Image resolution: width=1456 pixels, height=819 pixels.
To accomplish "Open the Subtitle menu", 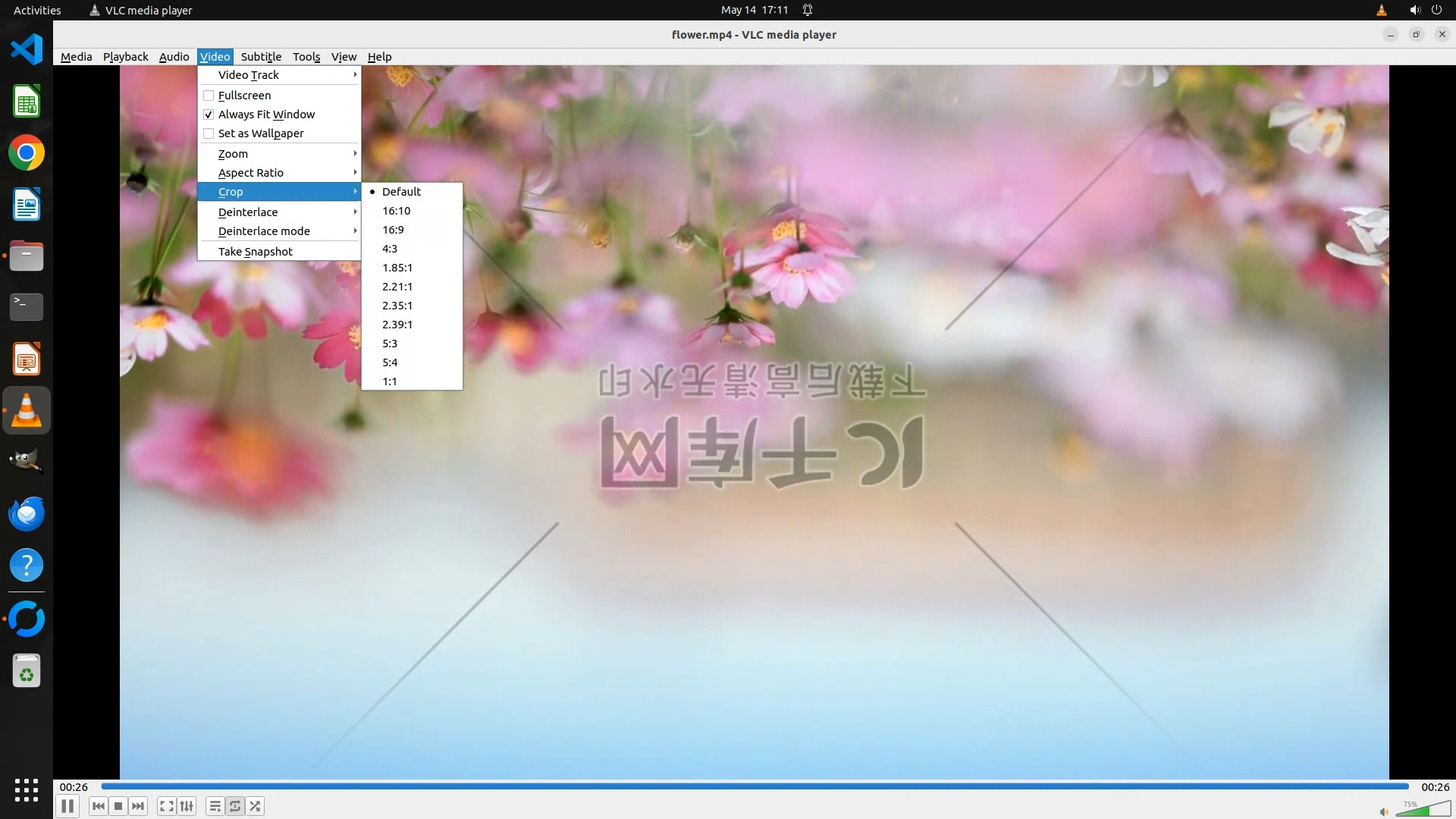I will pyautogui.click(x=261, y=57).
